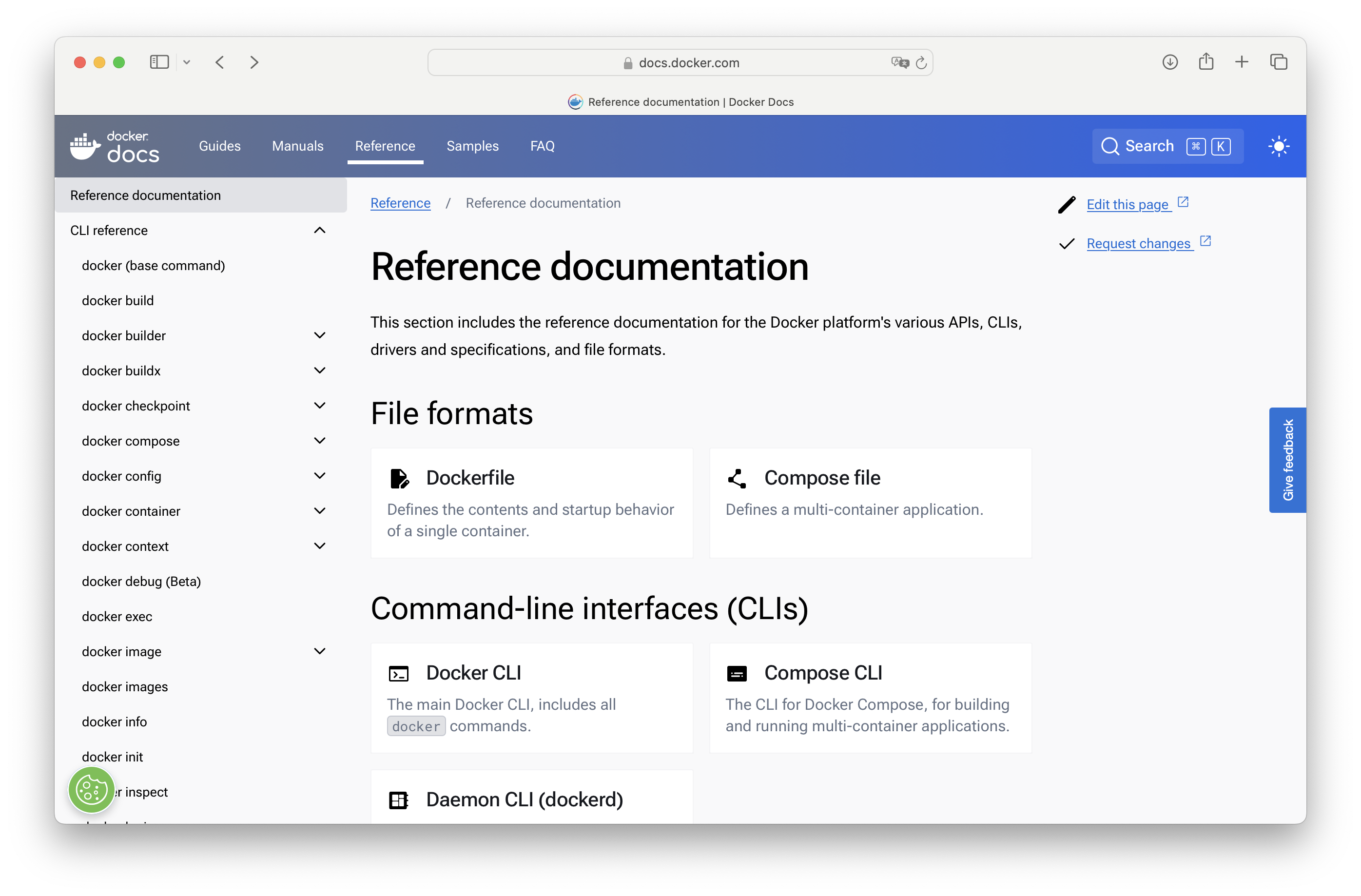Open the Give feedback side button
This screenshot has height=896, width=1361.
1287,460
